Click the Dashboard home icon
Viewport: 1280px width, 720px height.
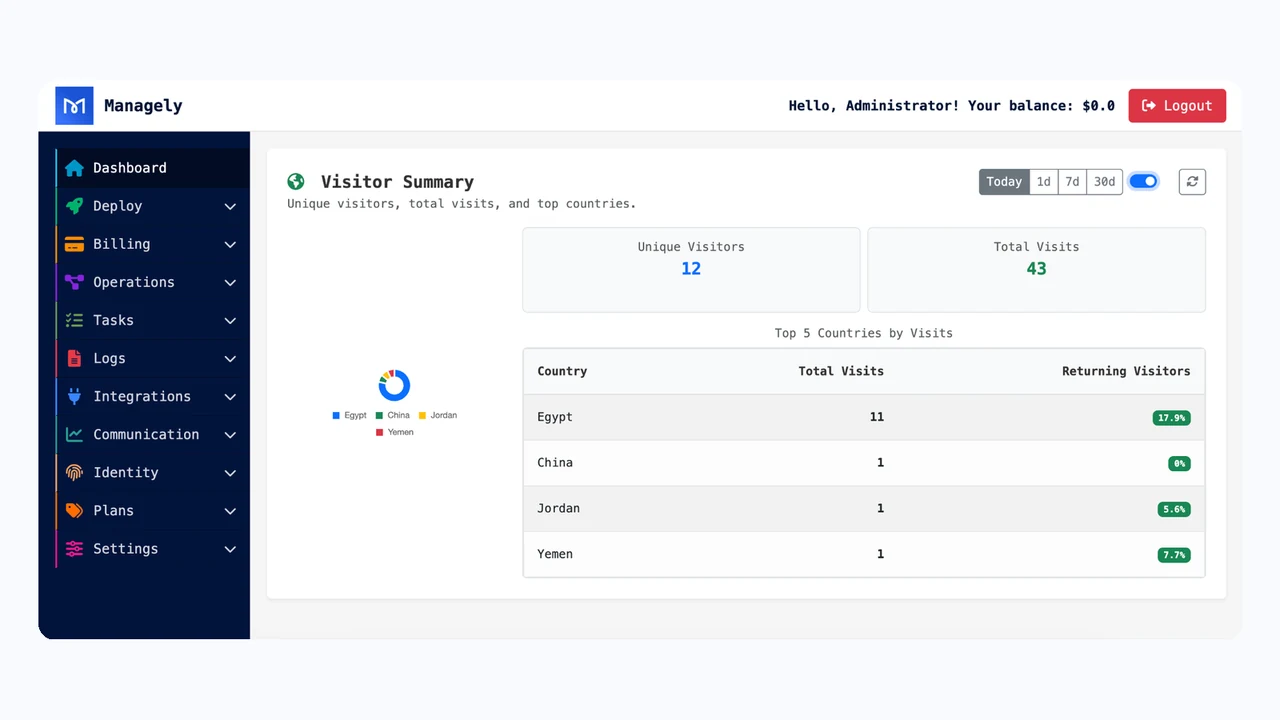point(74,168)
